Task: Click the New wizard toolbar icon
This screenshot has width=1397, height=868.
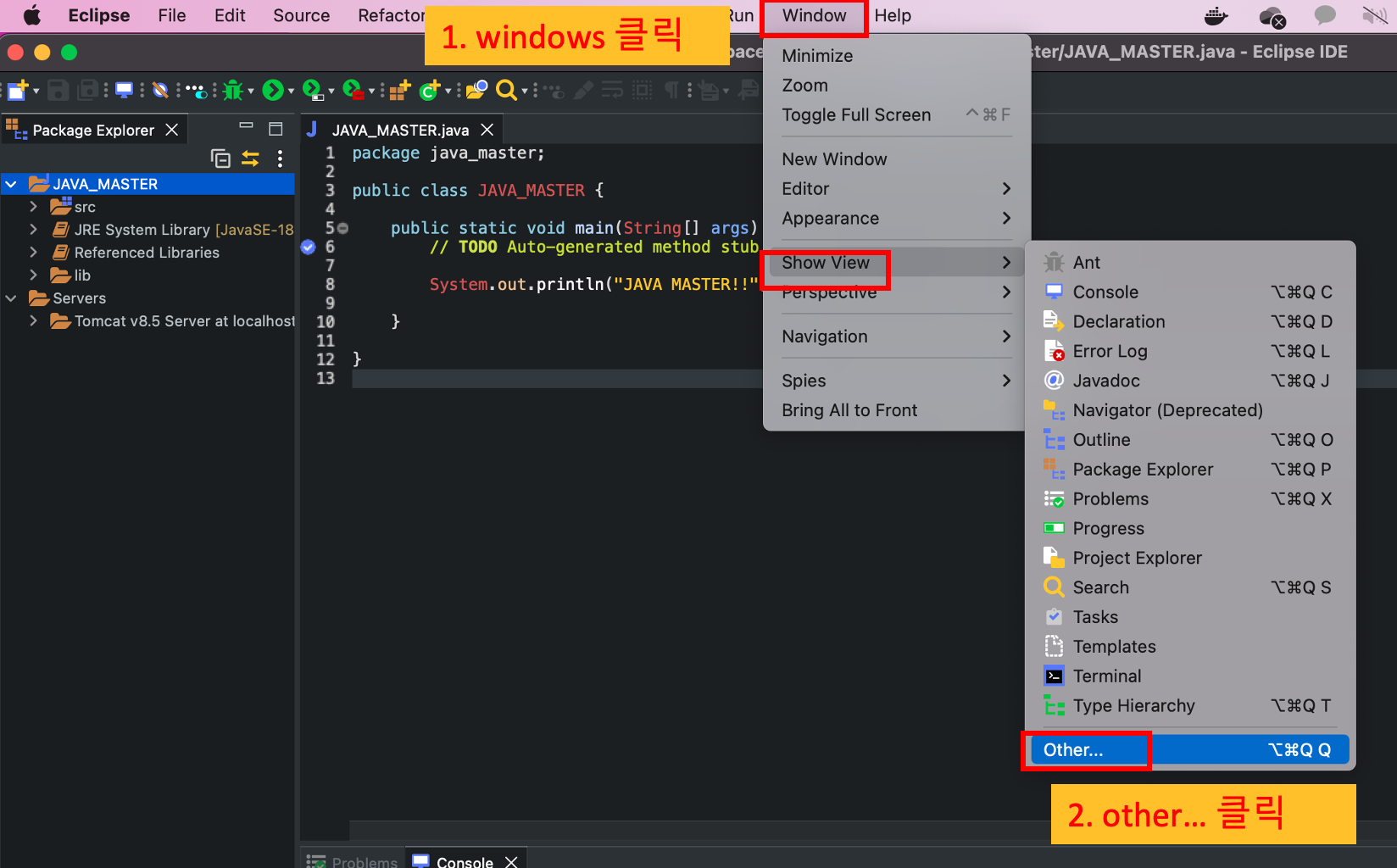Action: pyautogui.click(x=18, y=90)
